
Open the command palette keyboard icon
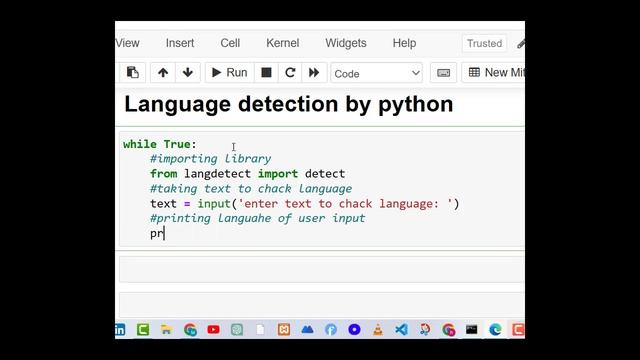click(x=443, y=73)
